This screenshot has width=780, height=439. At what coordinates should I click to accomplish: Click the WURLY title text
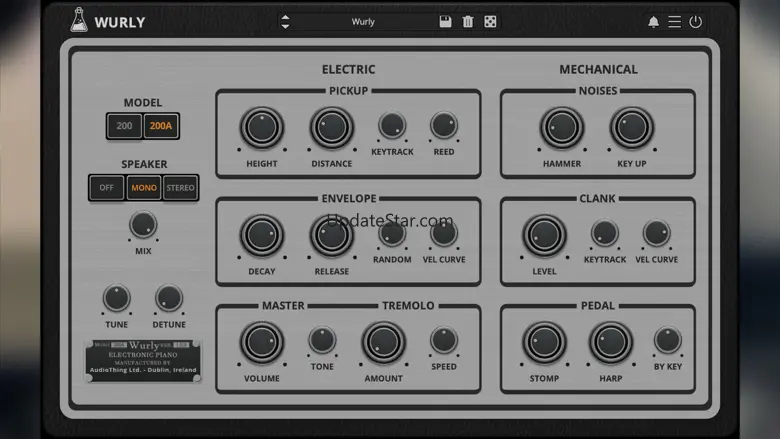pyautogui.click(x=120, y=22)
